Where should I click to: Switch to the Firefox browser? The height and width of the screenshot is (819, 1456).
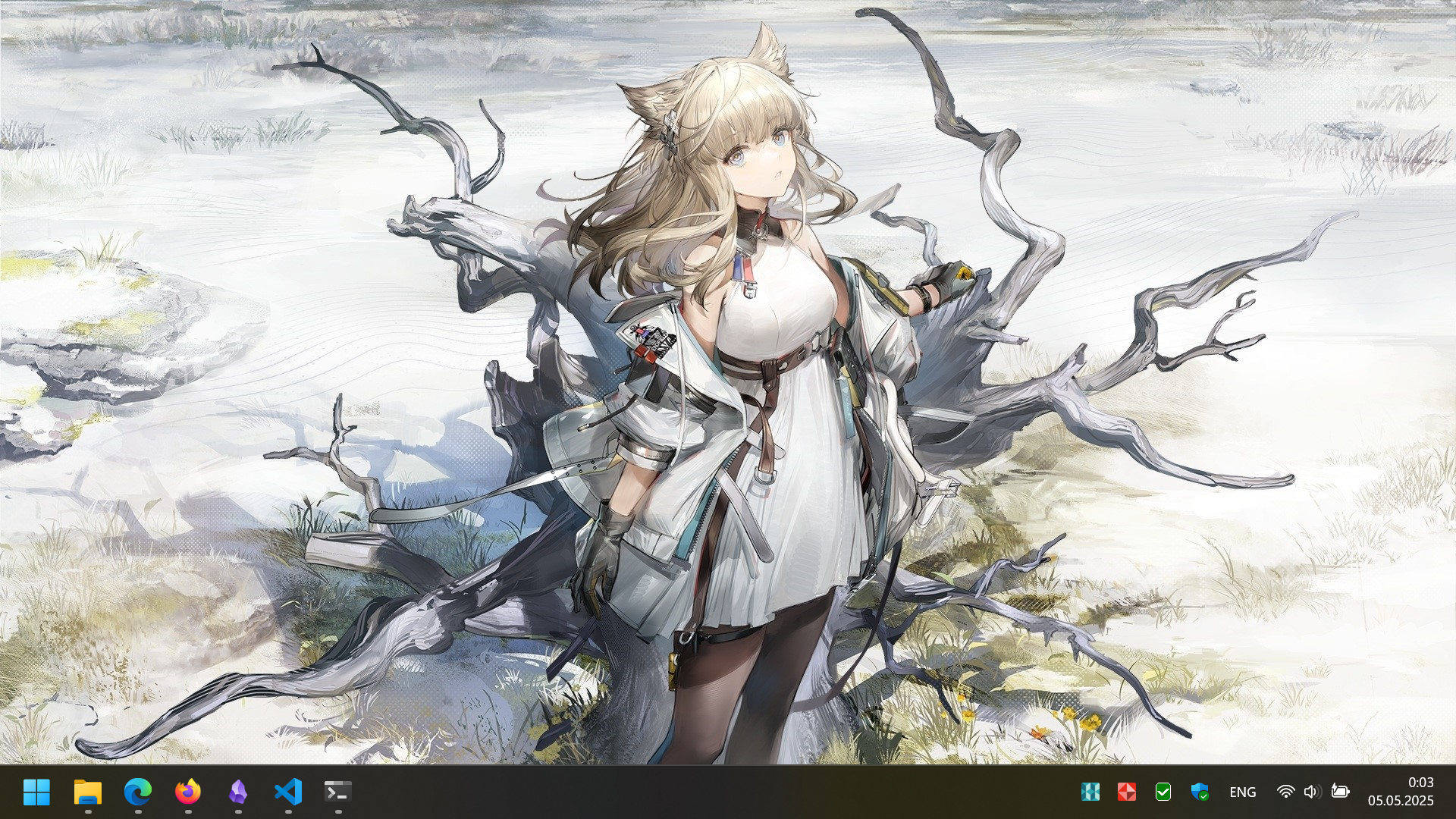(x=188, y=792)
